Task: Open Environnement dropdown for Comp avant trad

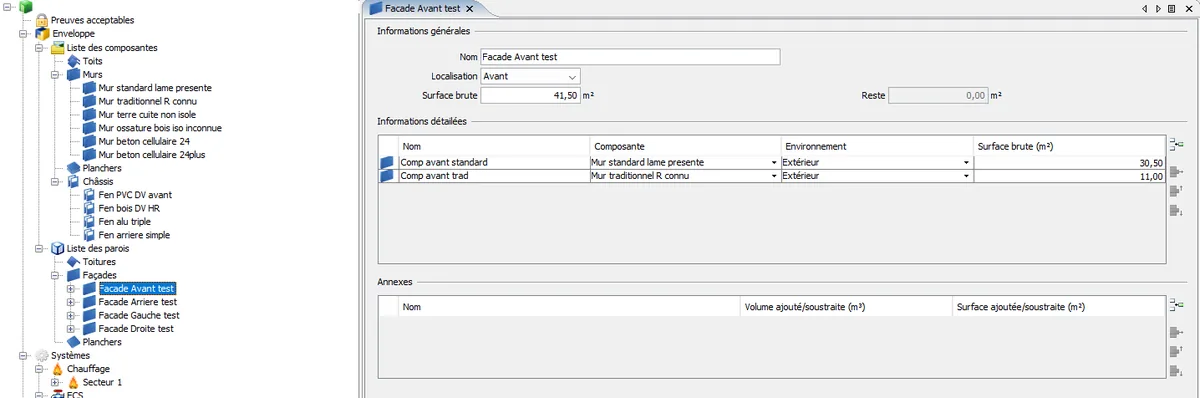Action: coord(966,176)
